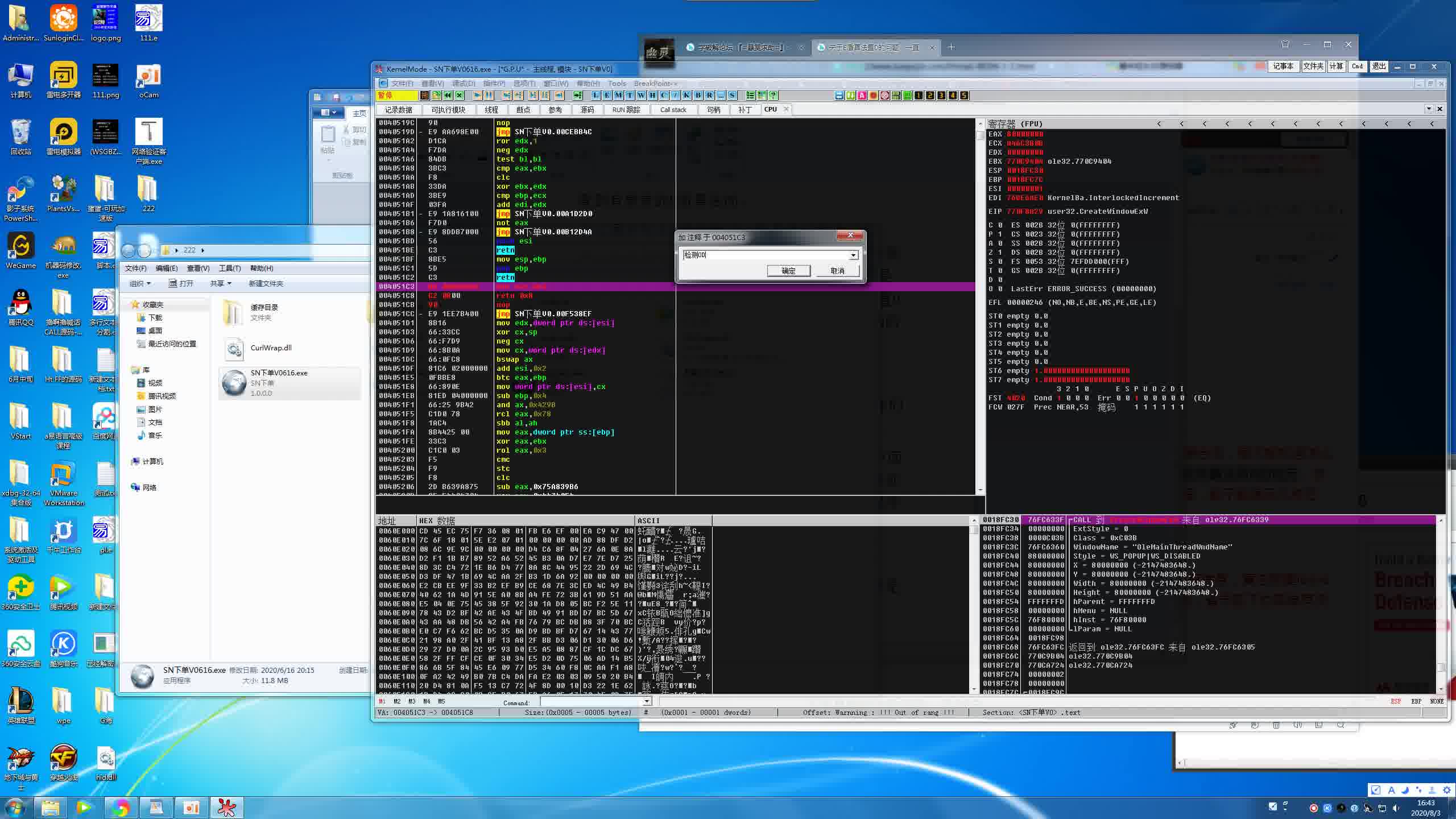Open the 插件(P) plugins menu
Image resolution: width=1456 pixels, height=819 pixels.
coord(494,83)
